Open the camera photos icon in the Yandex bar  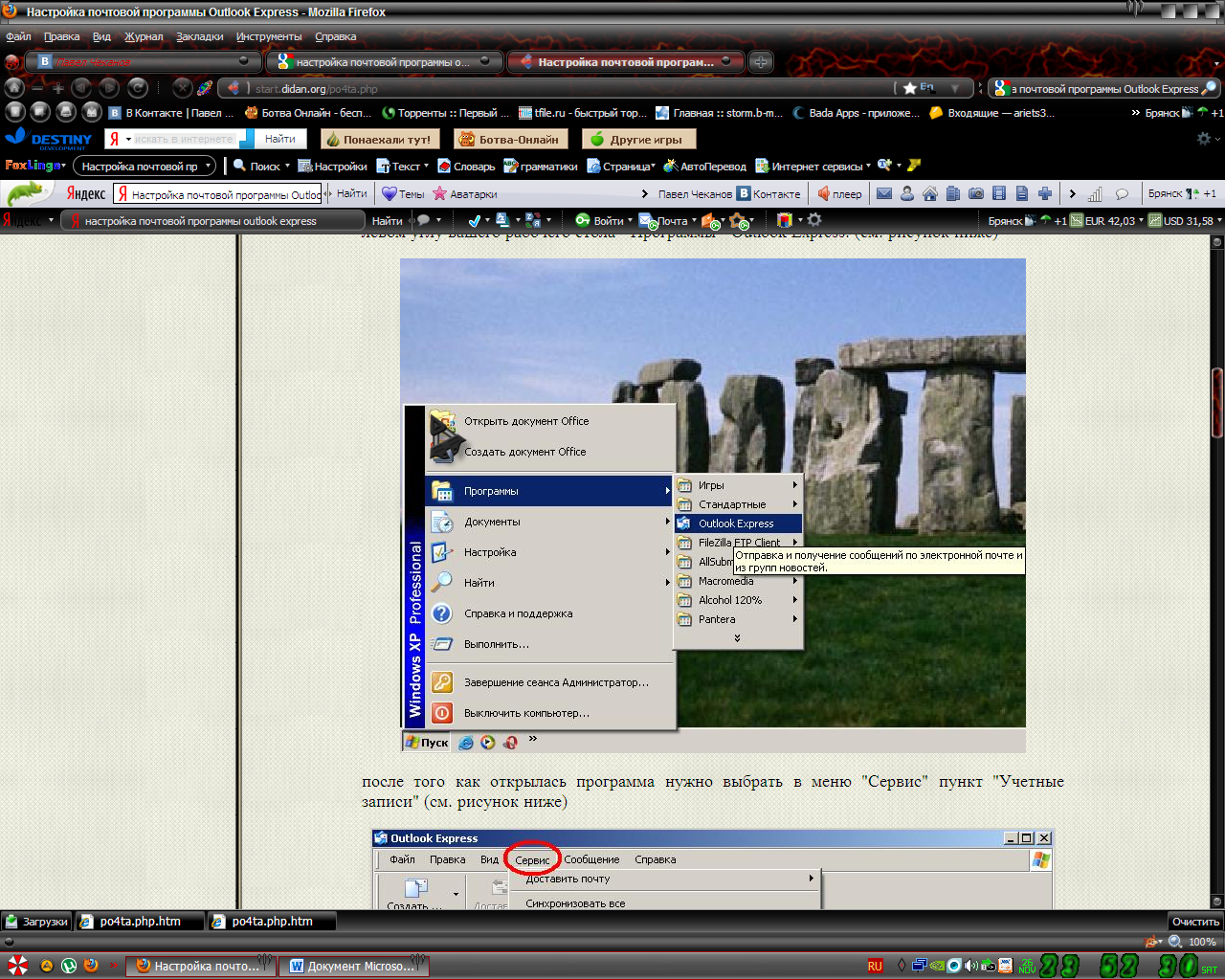click(976, 193)
